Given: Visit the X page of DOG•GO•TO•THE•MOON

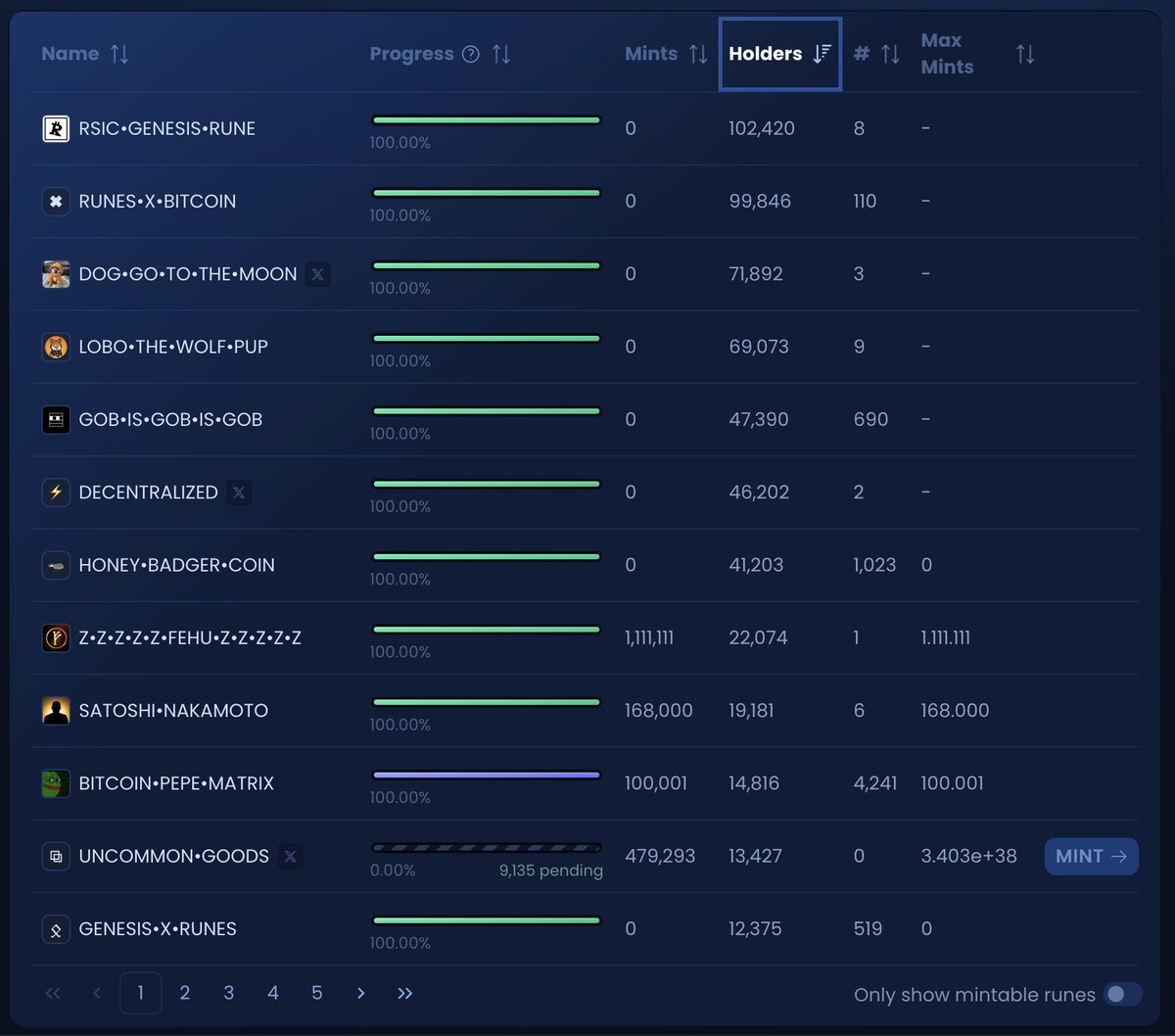Looking at the screenshot, I should 317,274.
